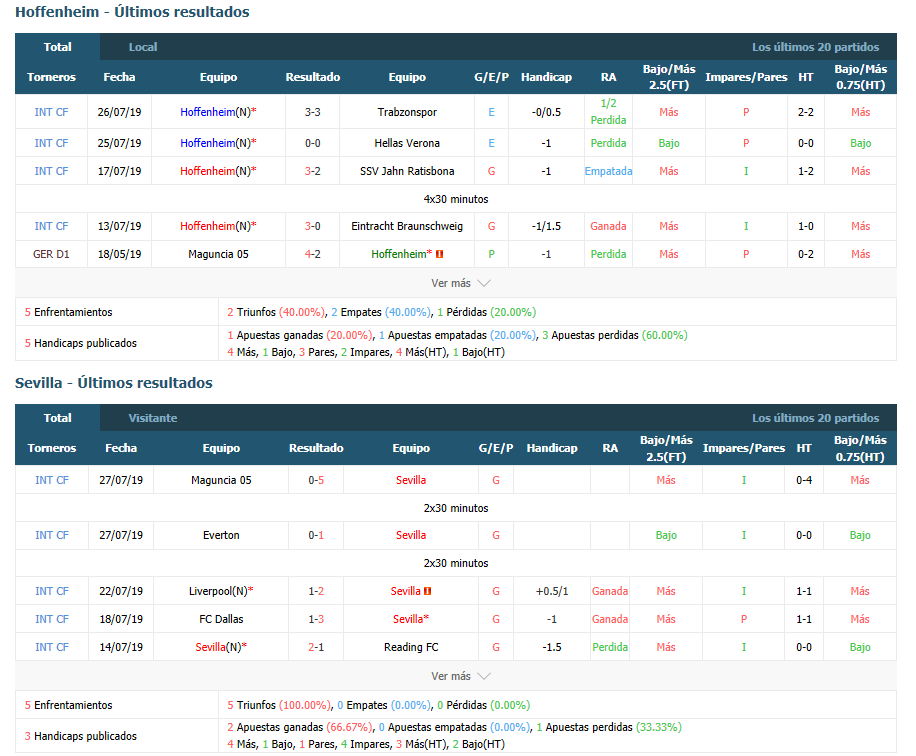This screenshot has height=756, width=916.
Task: Open FC Dallas team link
Action: coord(221,619)
